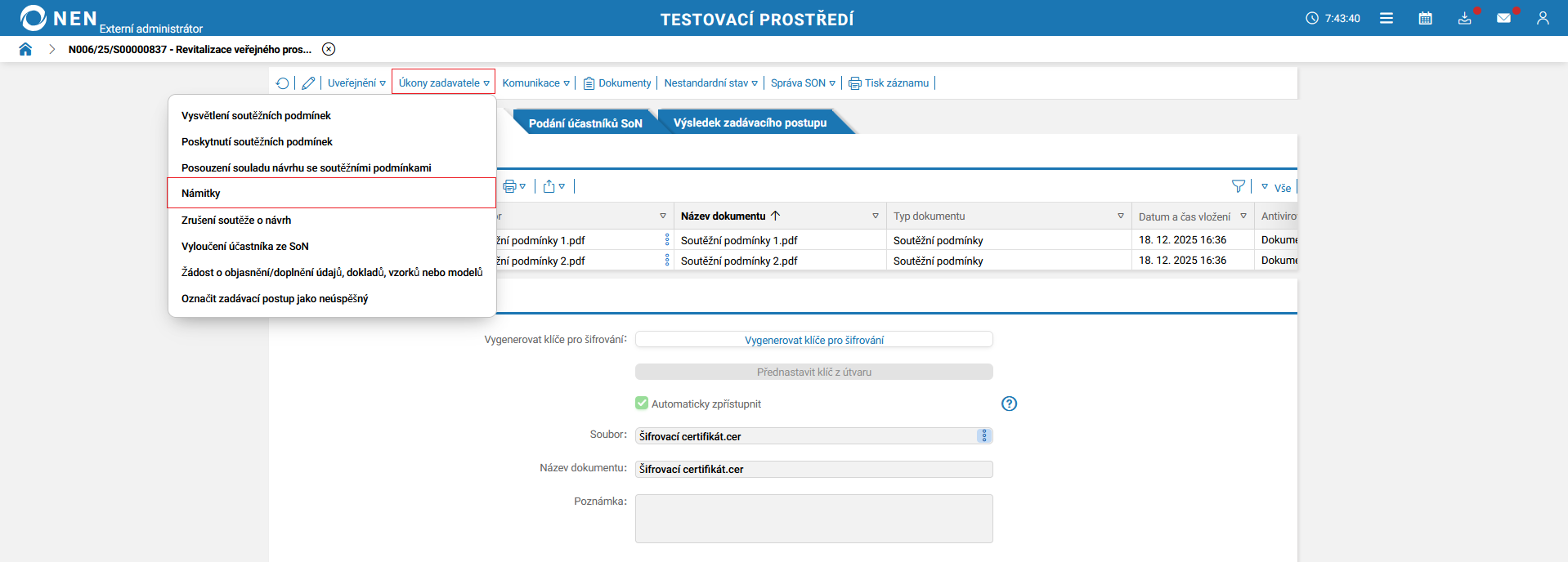This screenshot has height=562, width=1568.
Task: Switch to Výsledek zadávacího postupu tab
Action: (x=750, y=123)
